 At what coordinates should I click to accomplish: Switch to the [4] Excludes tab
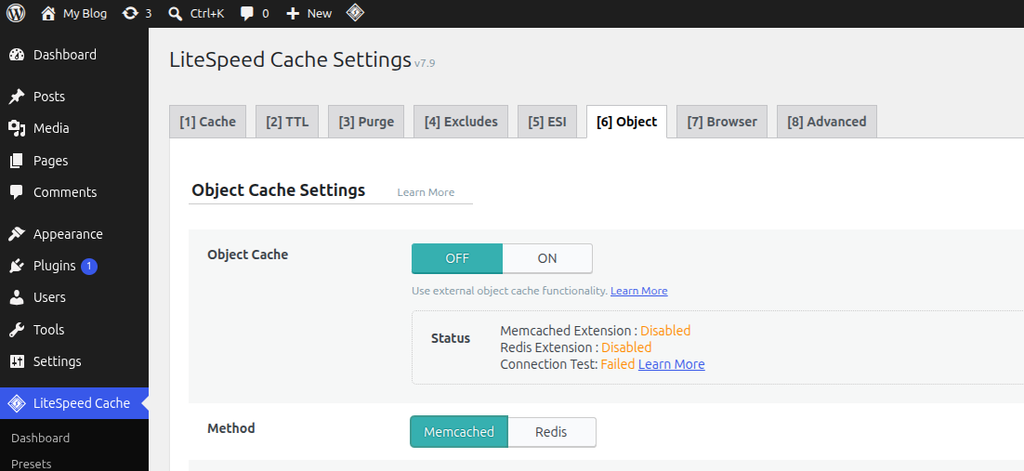click(460, 122)
